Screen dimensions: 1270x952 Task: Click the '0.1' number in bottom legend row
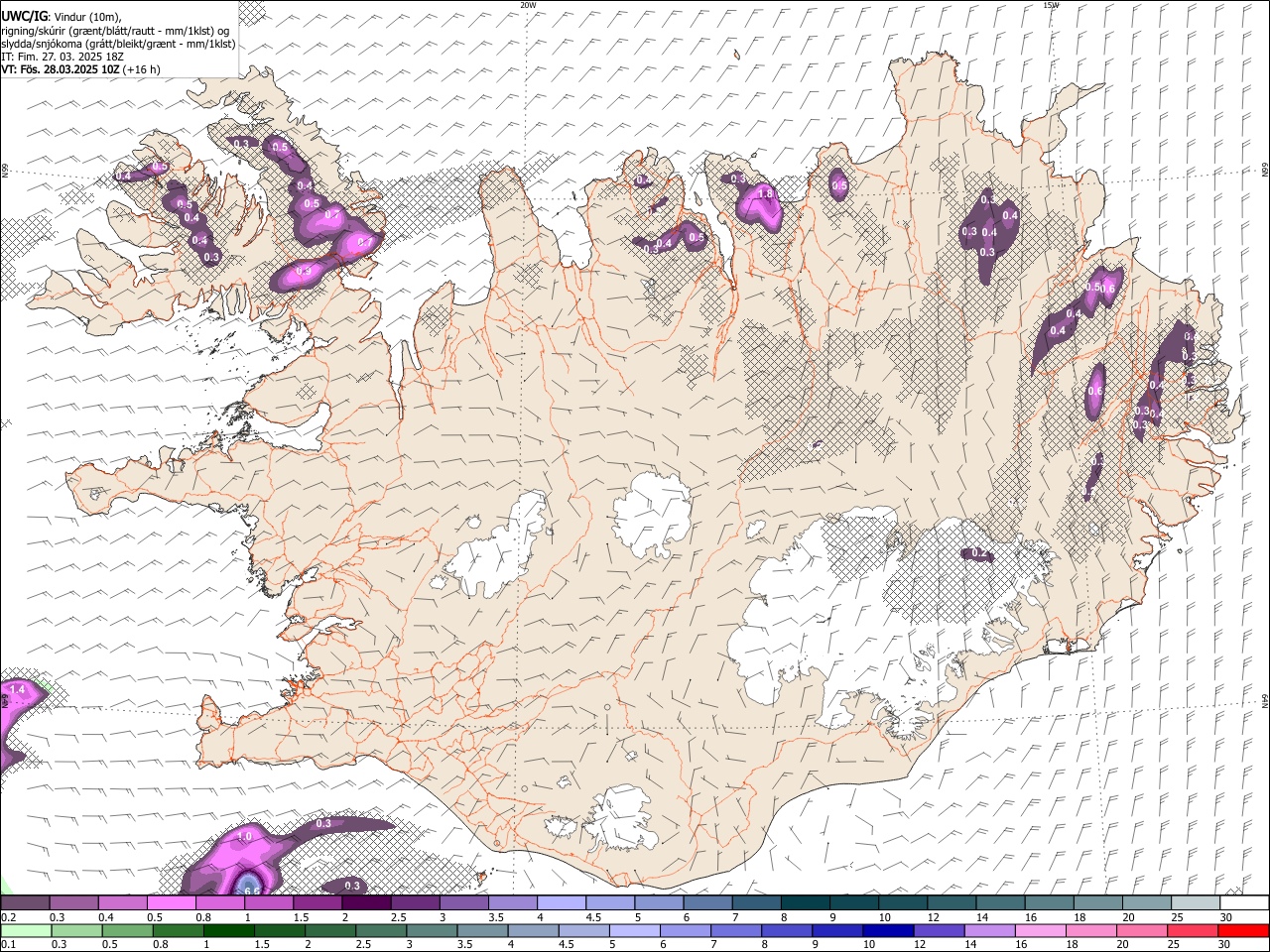tap(7, 944)
